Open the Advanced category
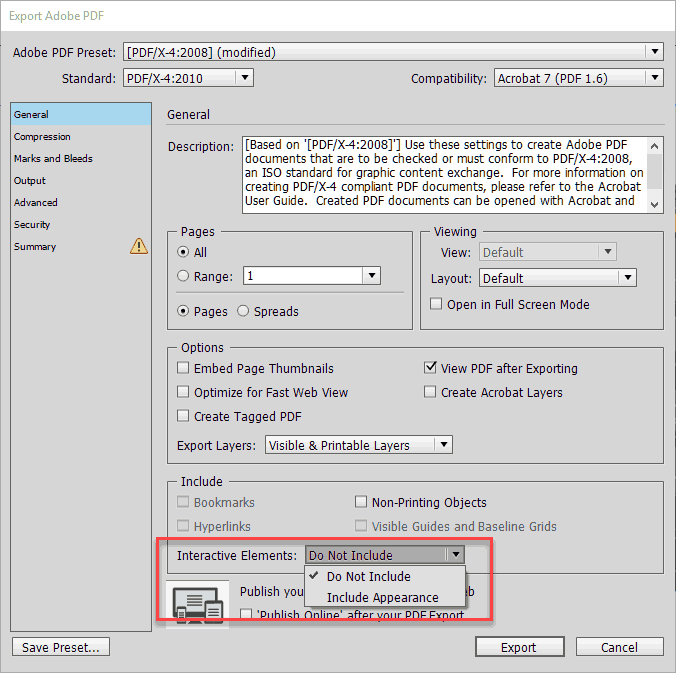This screenshot has height=673, width=676. 81,202
